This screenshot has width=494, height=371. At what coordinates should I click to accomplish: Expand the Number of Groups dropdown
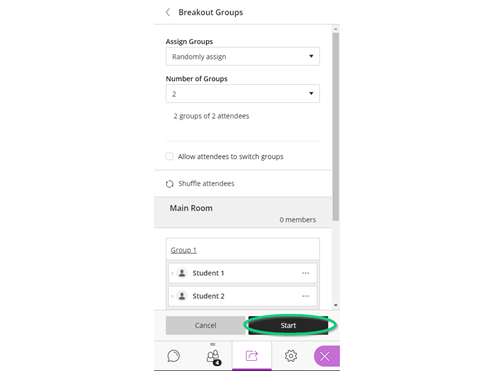click(x=243, y=94)
